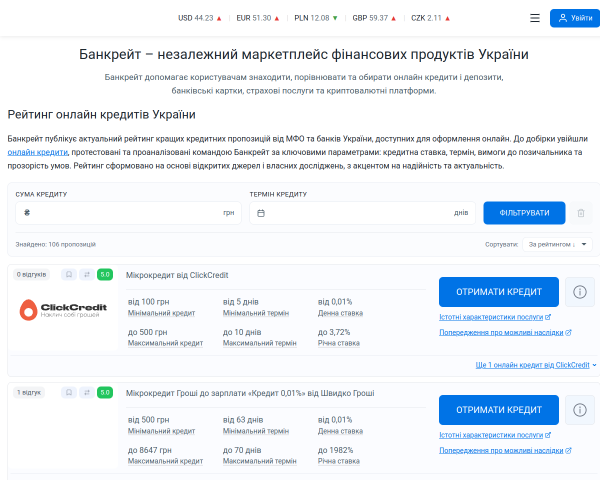Click the 5.0 rating badge of ClickCredit
The image size is (600, 480).
tap(105, 274)
